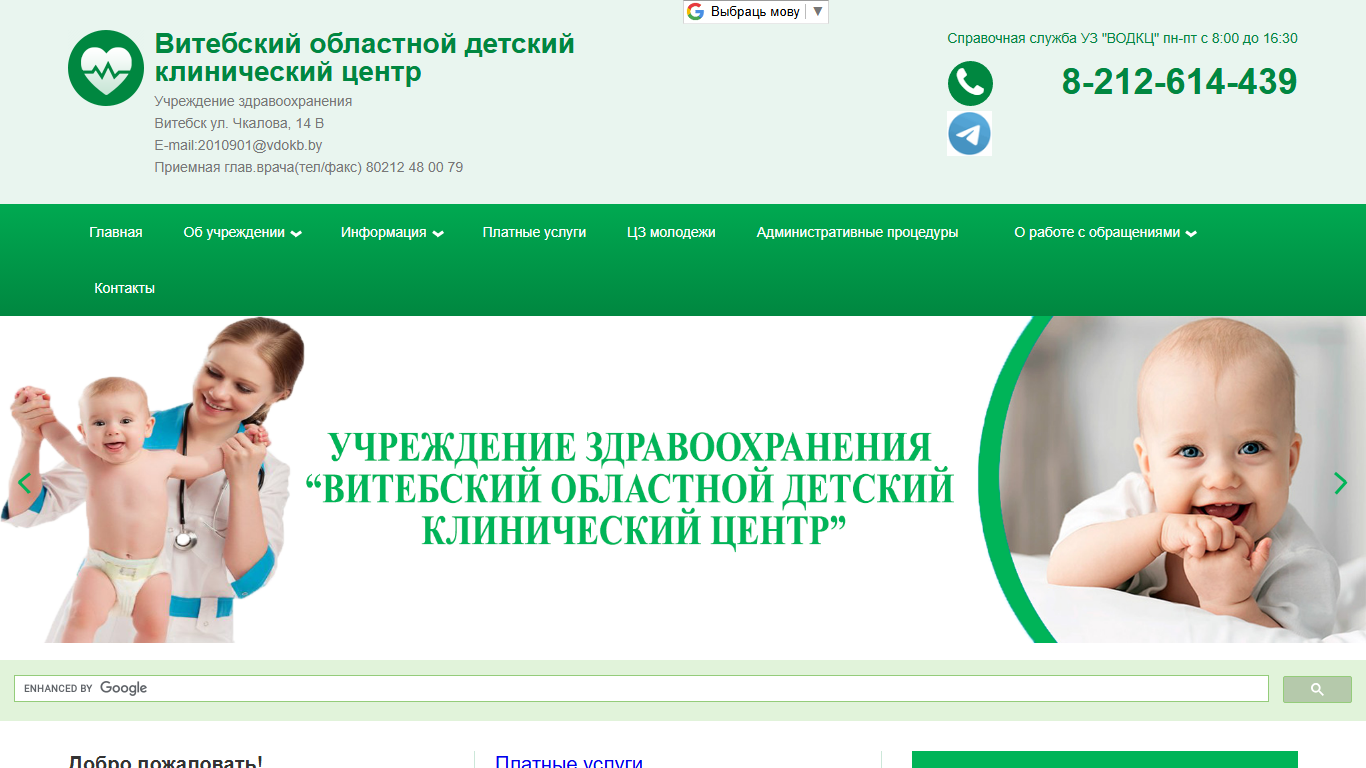Click the Информация menu label

(x=383, y=232)
